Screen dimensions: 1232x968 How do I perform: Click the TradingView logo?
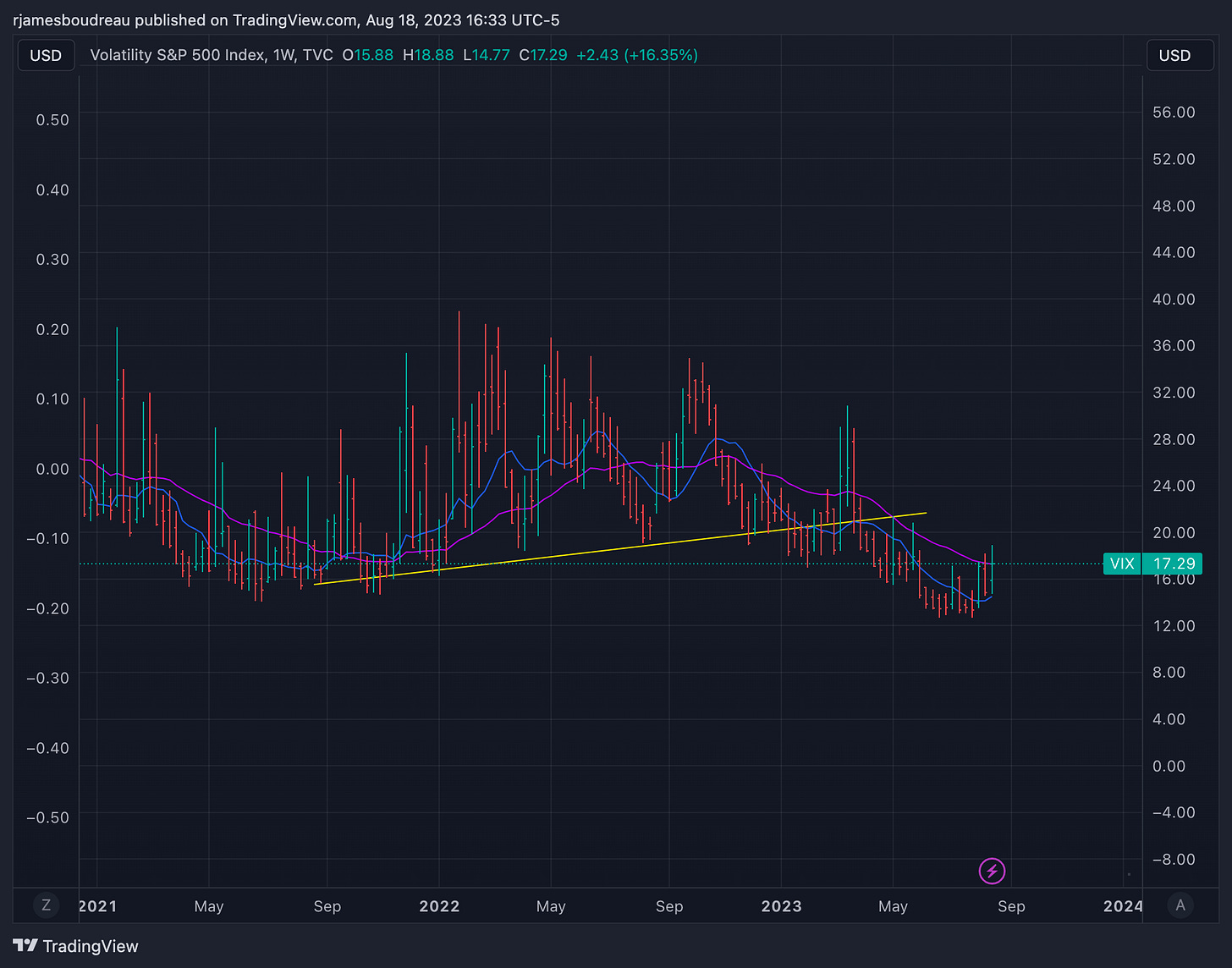pyautogui.click(x=25, y=946)
